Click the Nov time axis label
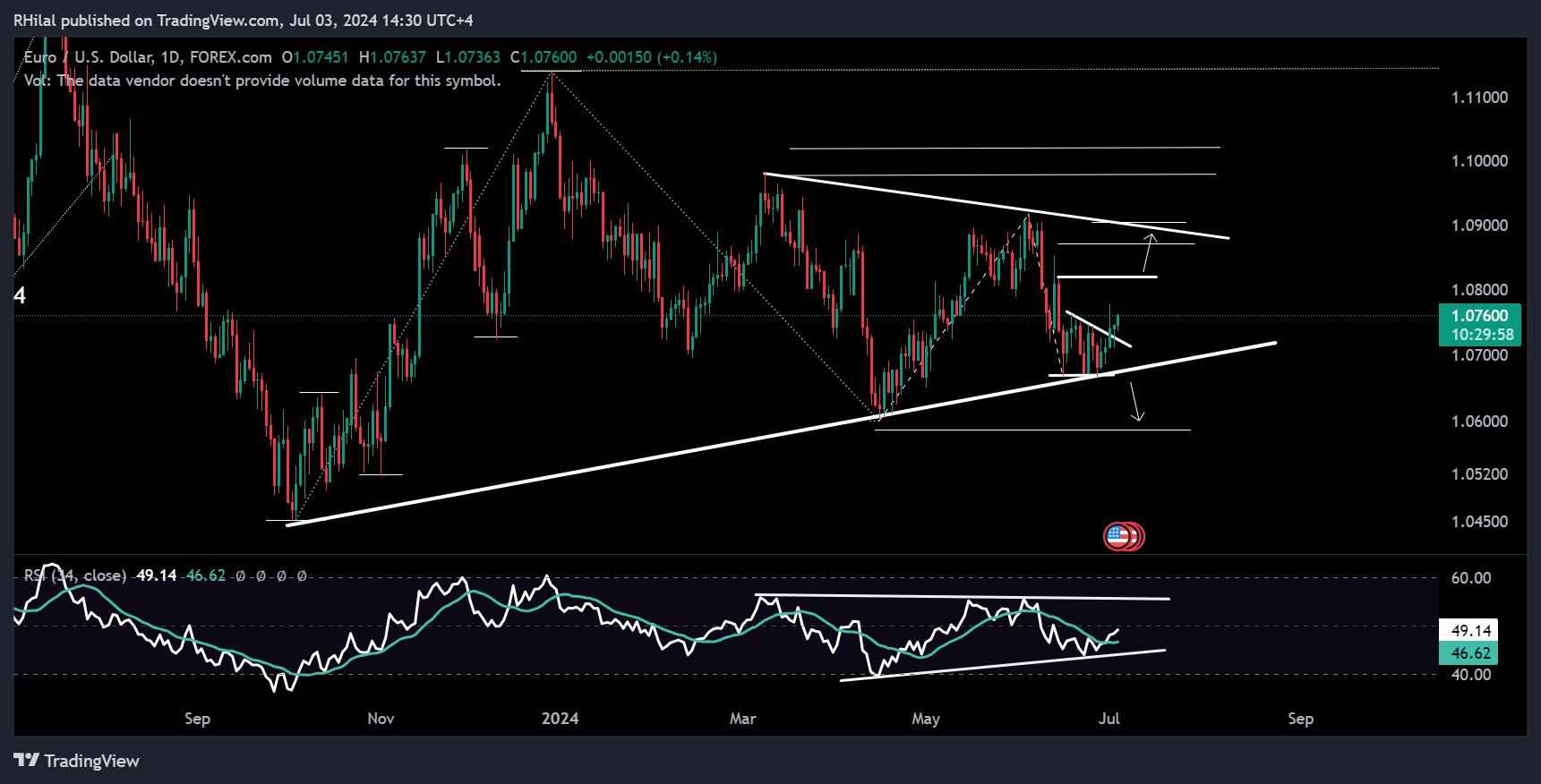Screen dimensions: 1541x784 (x=381, y=719)
